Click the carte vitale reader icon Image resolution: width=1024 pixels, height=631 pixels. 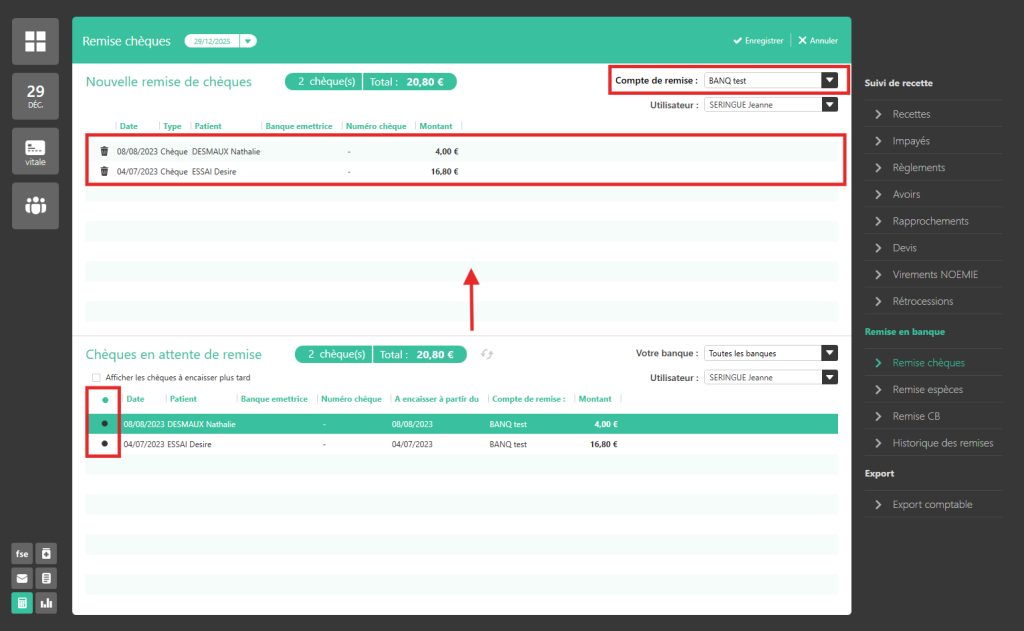(x=35, y=151)
